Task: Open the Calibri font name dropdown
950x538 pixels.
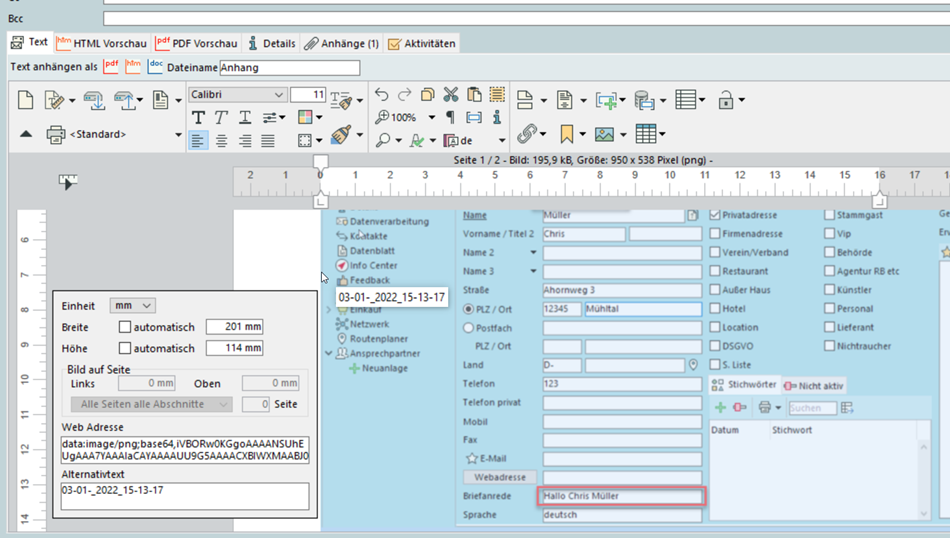Action: (x=278, y=95)
